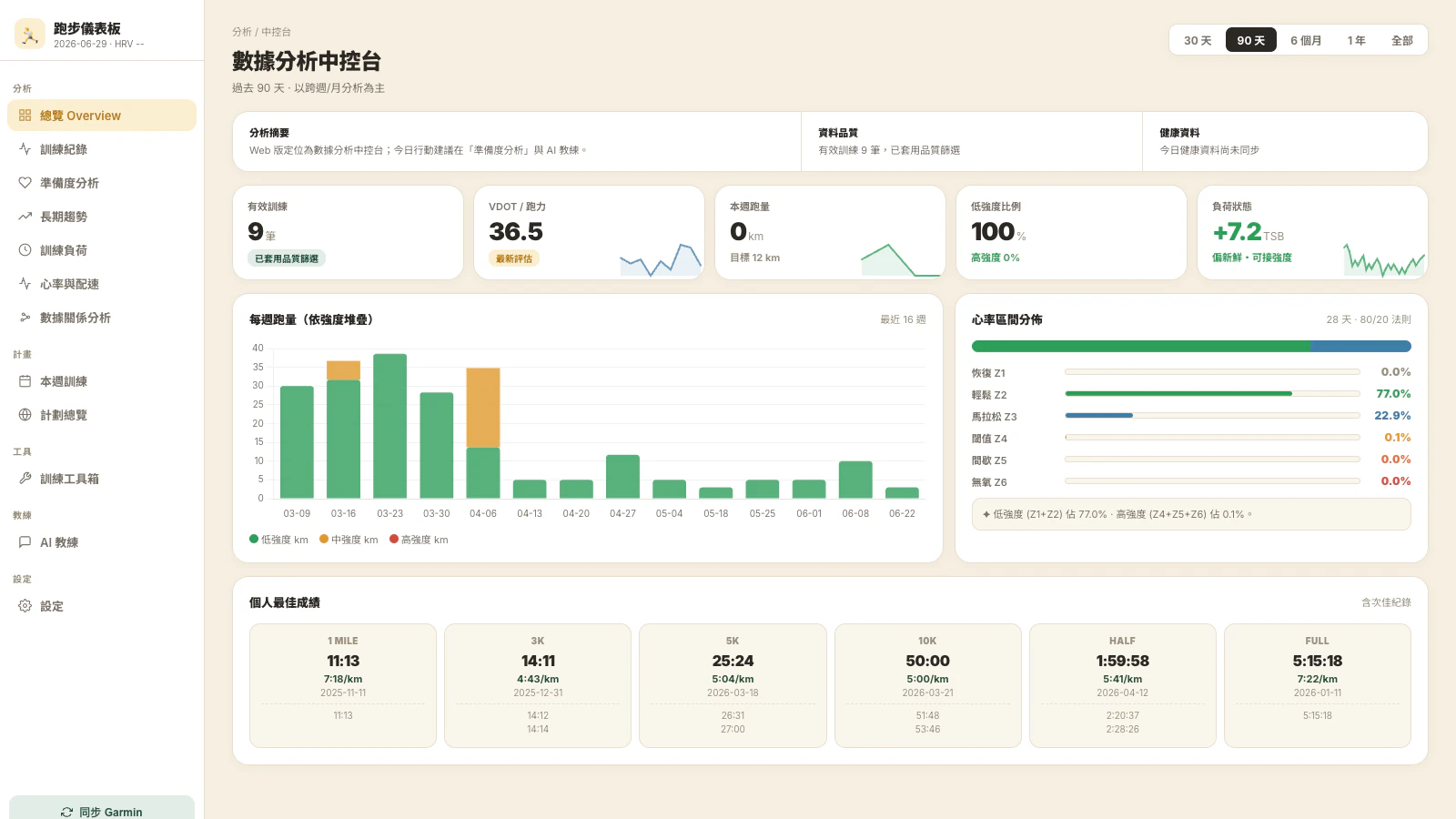Select the 1 年 range option
Screen dimensions: 1456x819
click(1356, 40)
